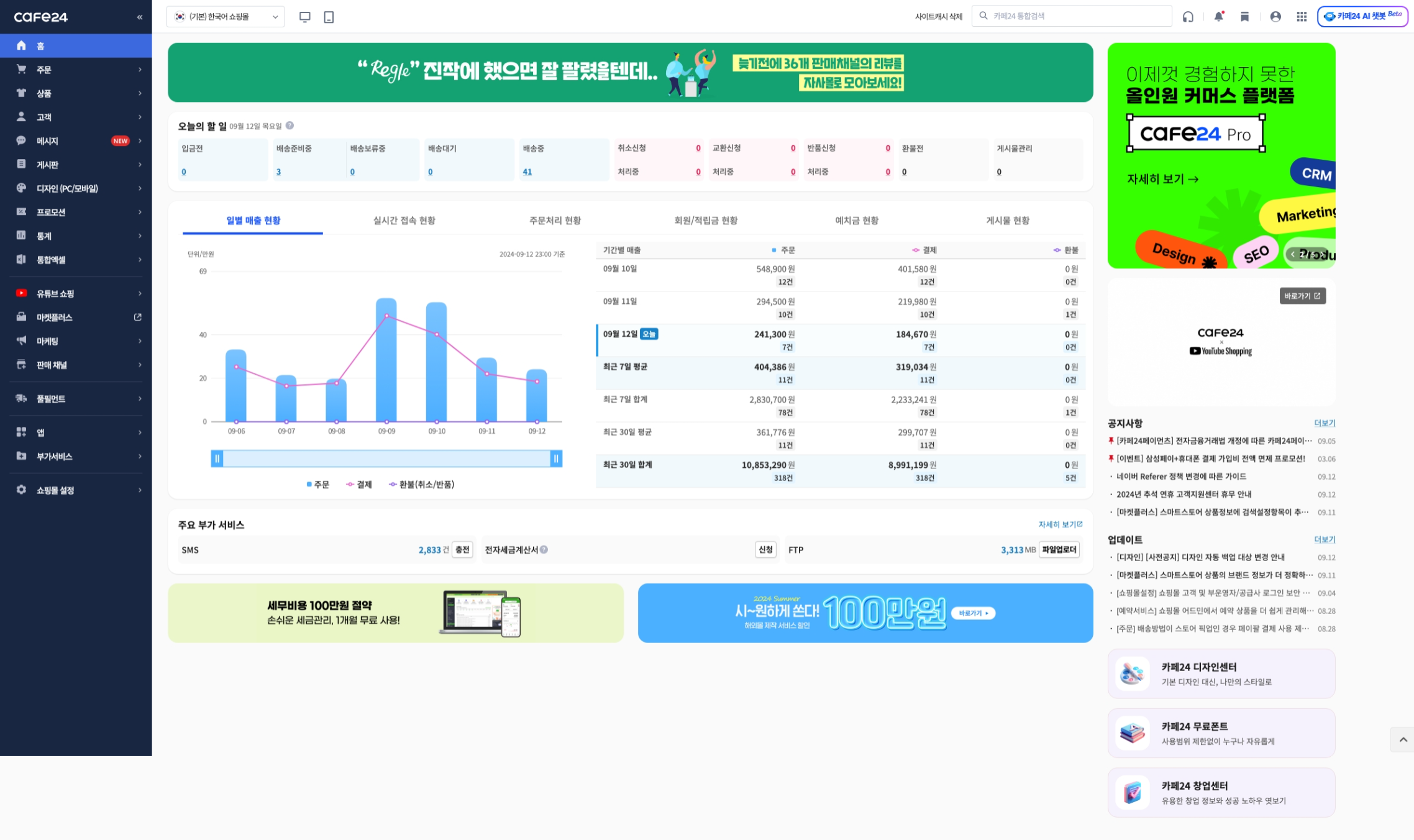Image resolution: width=1414 pixels, height=840 pixels.
Task: Open the 카페24 무료폰트 card
Action: point(1221,733)
